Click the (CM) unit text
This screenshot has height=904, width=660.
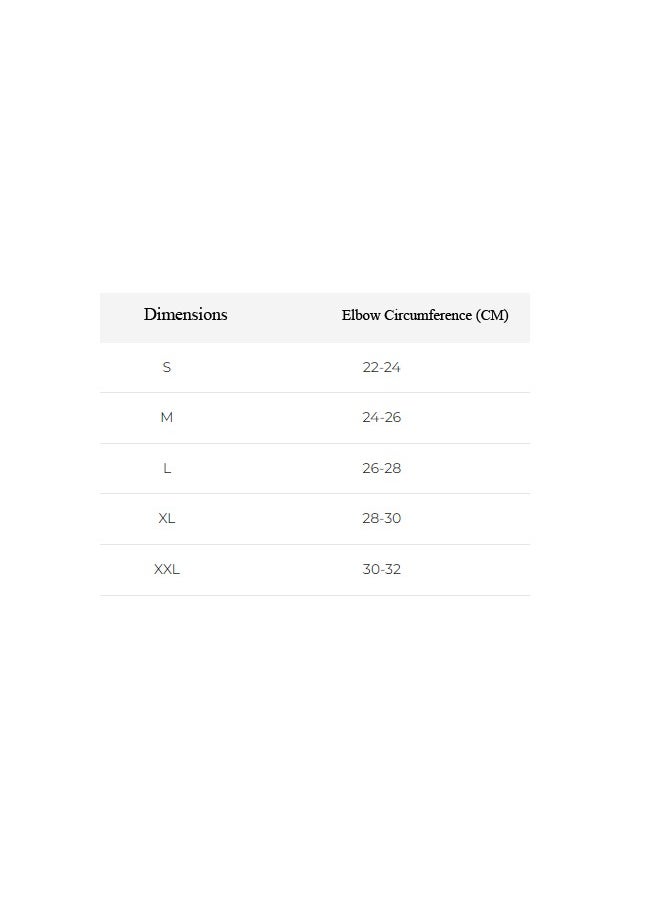coord(492,315)
